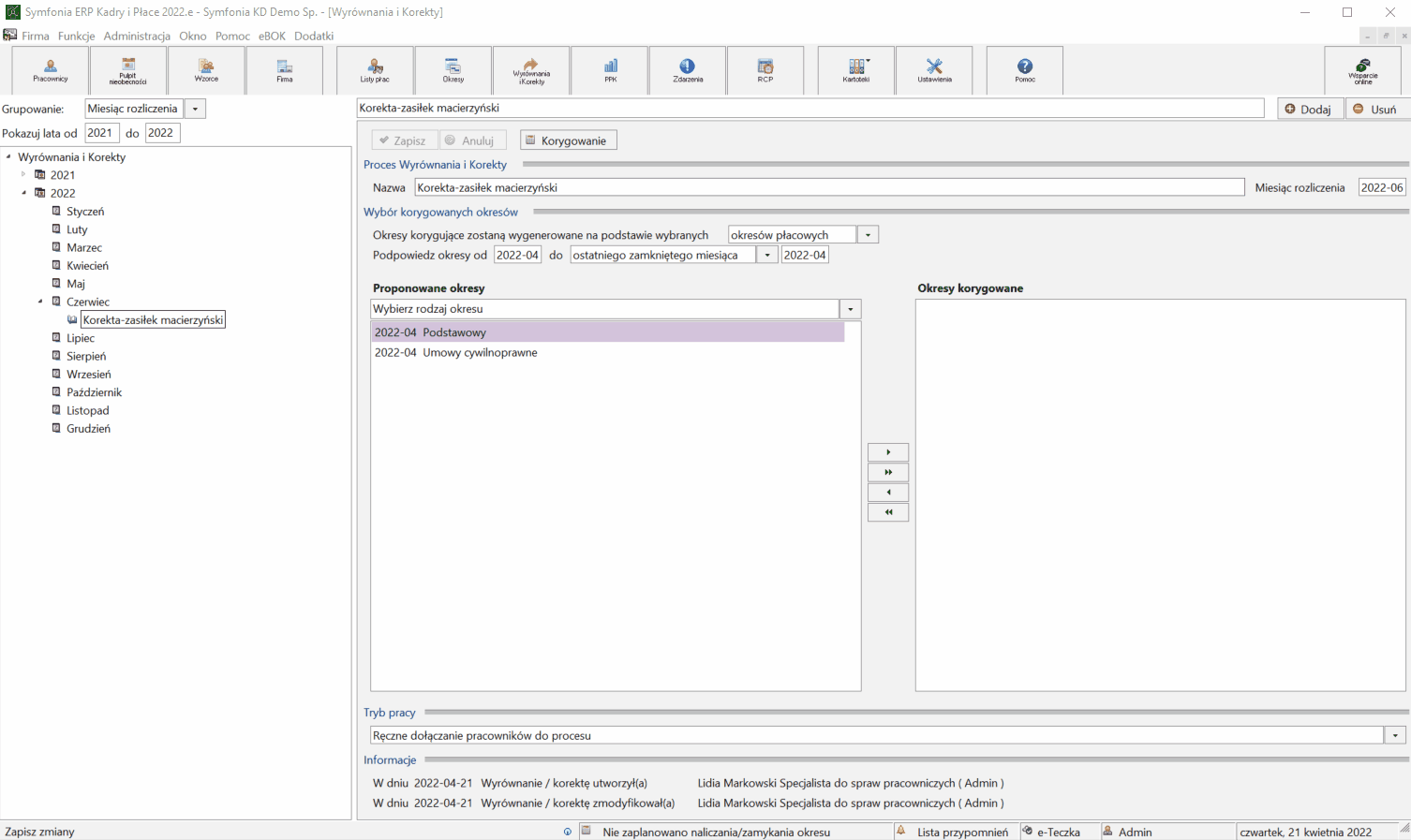The width and height of the screenshot is (1411, 840).
Task: Move selected period left with single arrow
Action: (888, 493)
